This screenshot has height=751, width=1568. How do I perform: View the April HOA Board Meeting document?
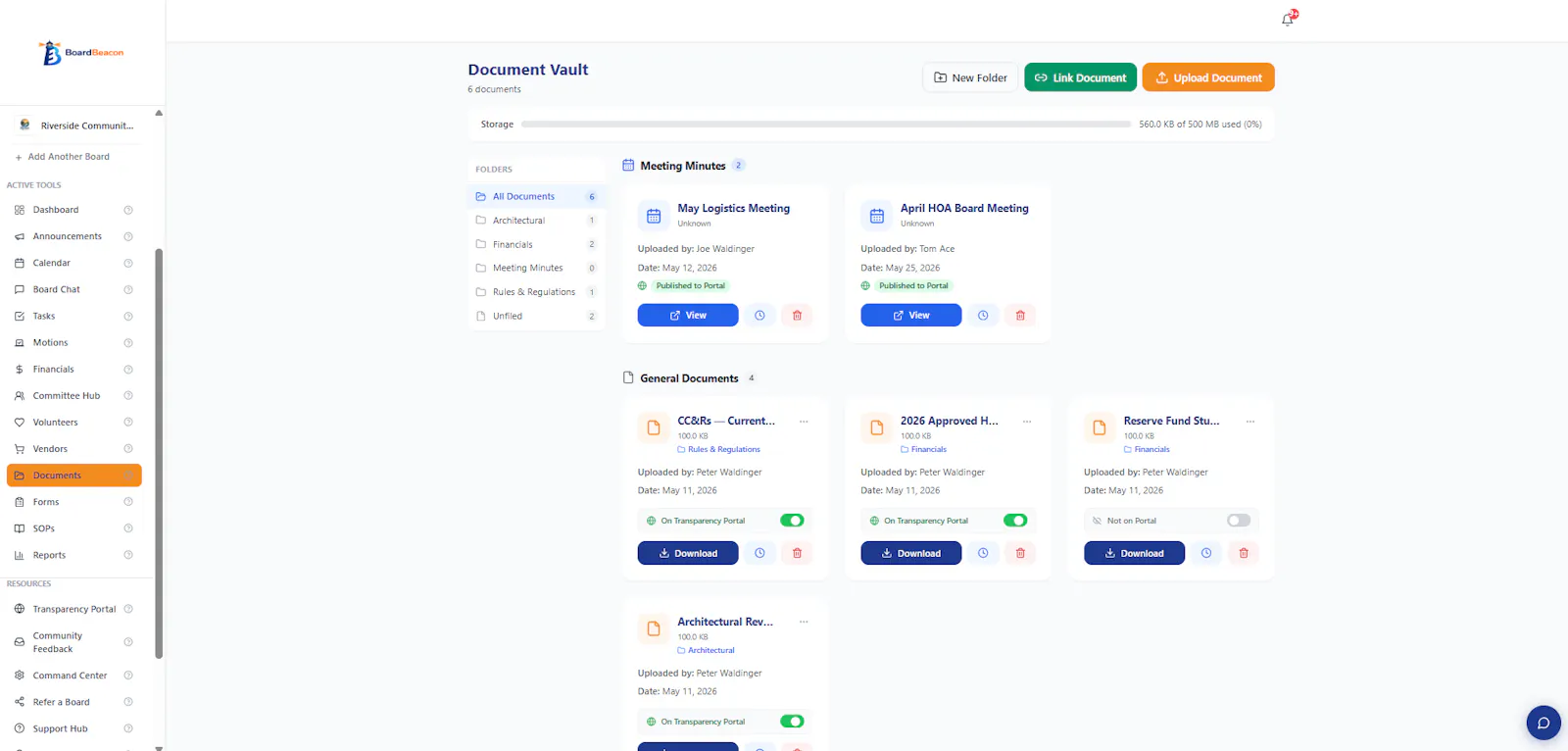pyautogui.click(x=911, y=316)
